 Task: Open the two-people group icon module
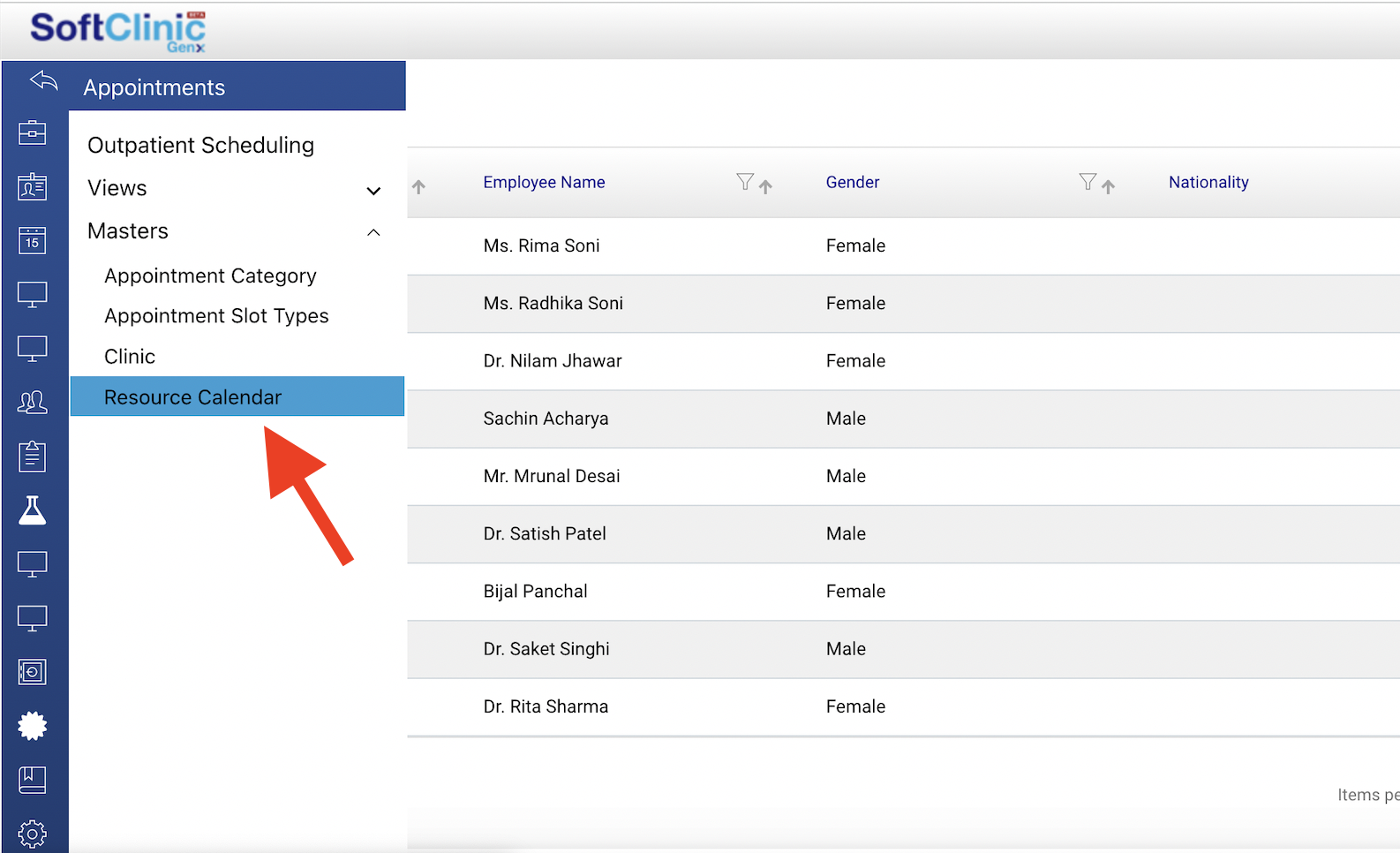pos(33,403)
